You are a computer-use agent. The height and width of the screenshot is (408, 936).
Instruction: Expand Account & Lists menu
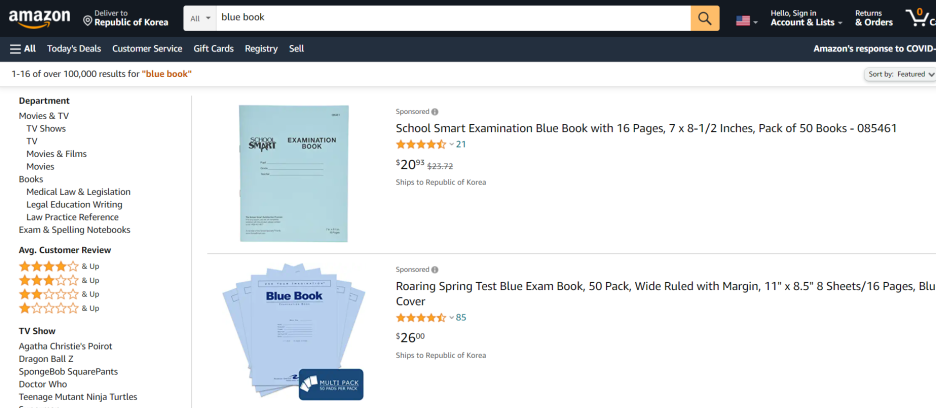point(806,18)
